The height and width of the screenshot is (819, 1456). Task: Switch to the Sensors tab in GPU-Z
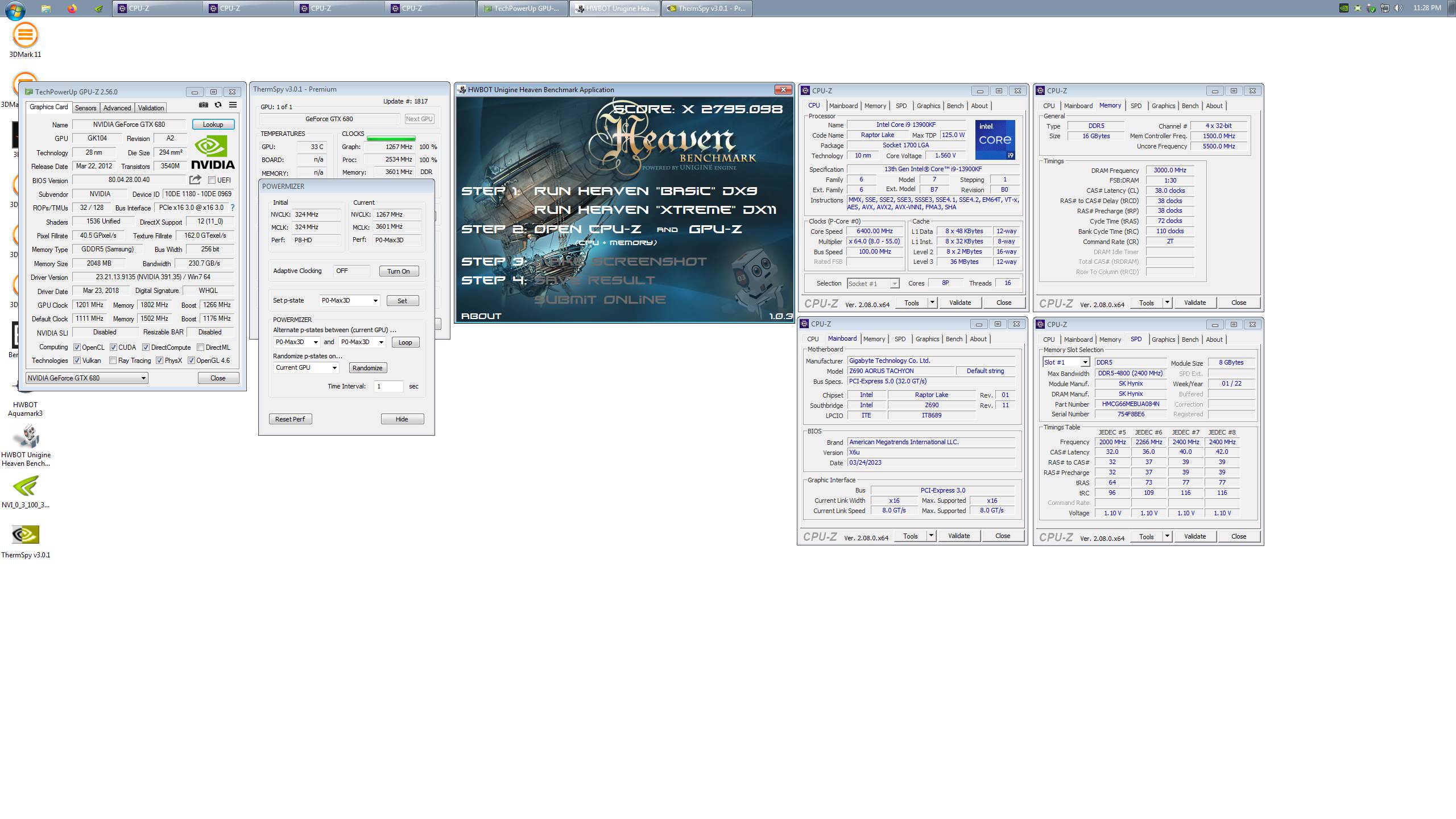(x=85, y=108)
